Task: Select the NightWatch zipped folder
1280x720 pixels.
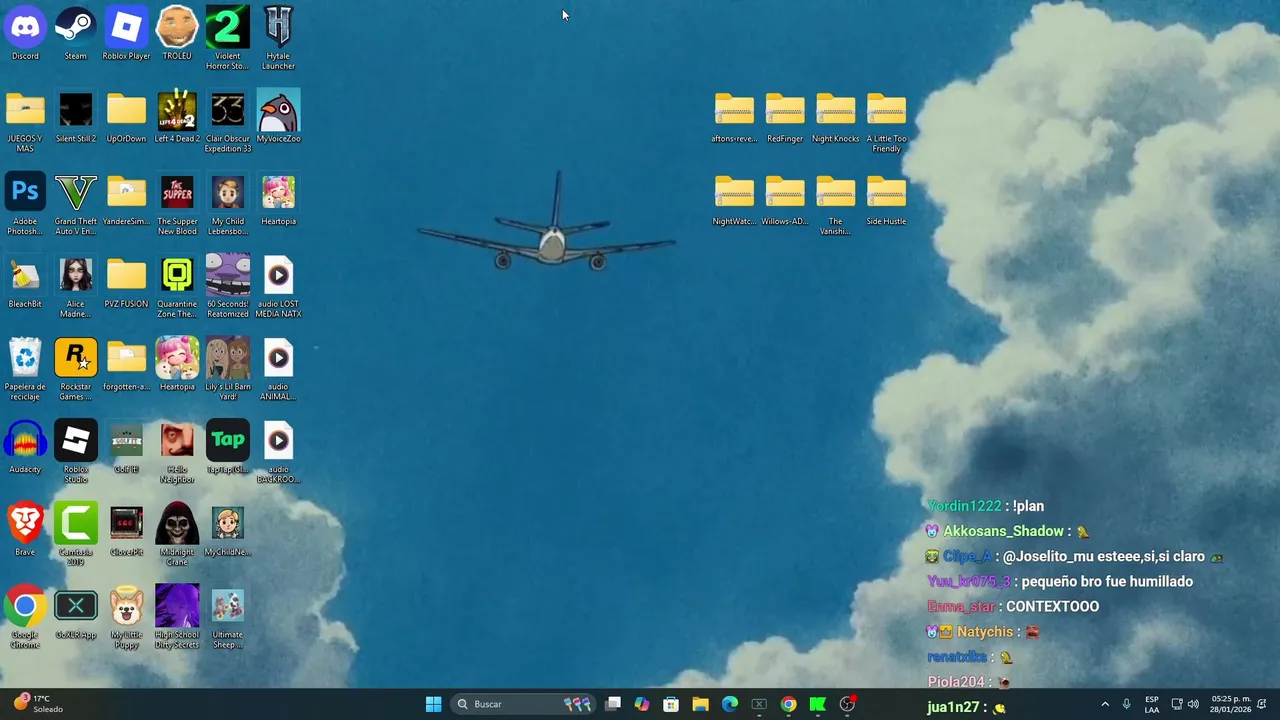Action: click(x=734, y=200)
